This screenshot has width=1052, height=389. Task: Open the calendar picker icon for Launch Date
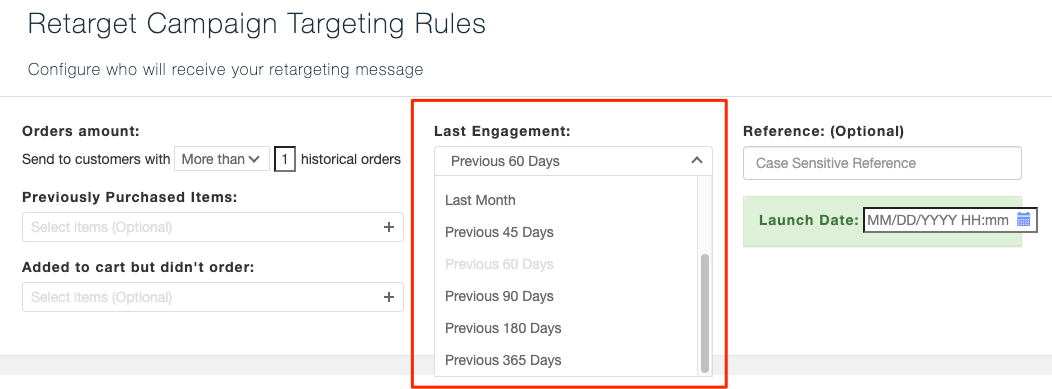(x=1023, y=219)
